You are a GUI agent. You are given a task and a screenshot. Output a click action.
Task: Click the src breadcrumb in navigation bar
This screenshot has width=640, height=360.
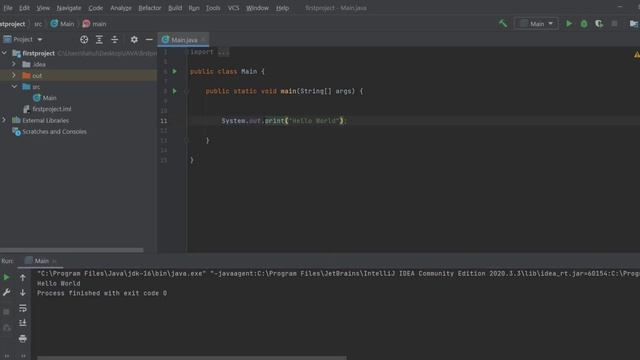38,24
